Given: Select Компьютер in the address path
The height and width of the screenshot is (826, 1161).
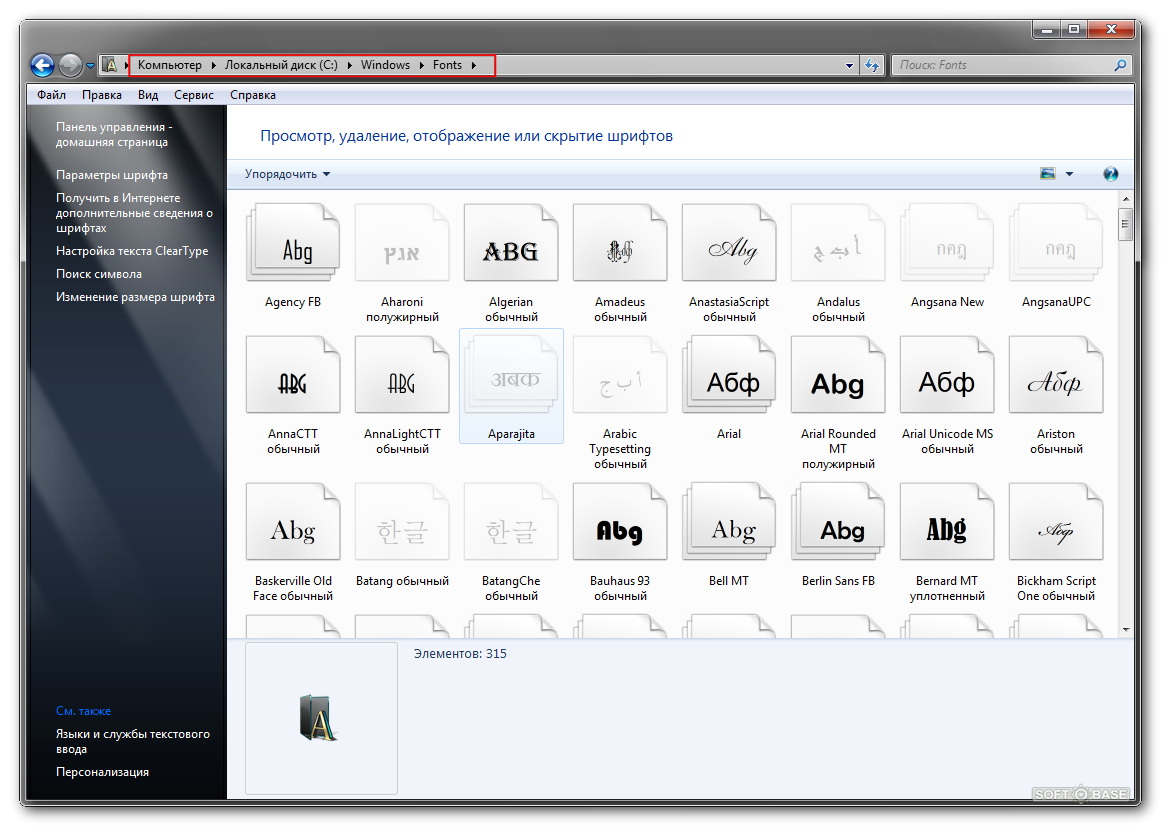Looking at the screenshot, I should [170, 65].
